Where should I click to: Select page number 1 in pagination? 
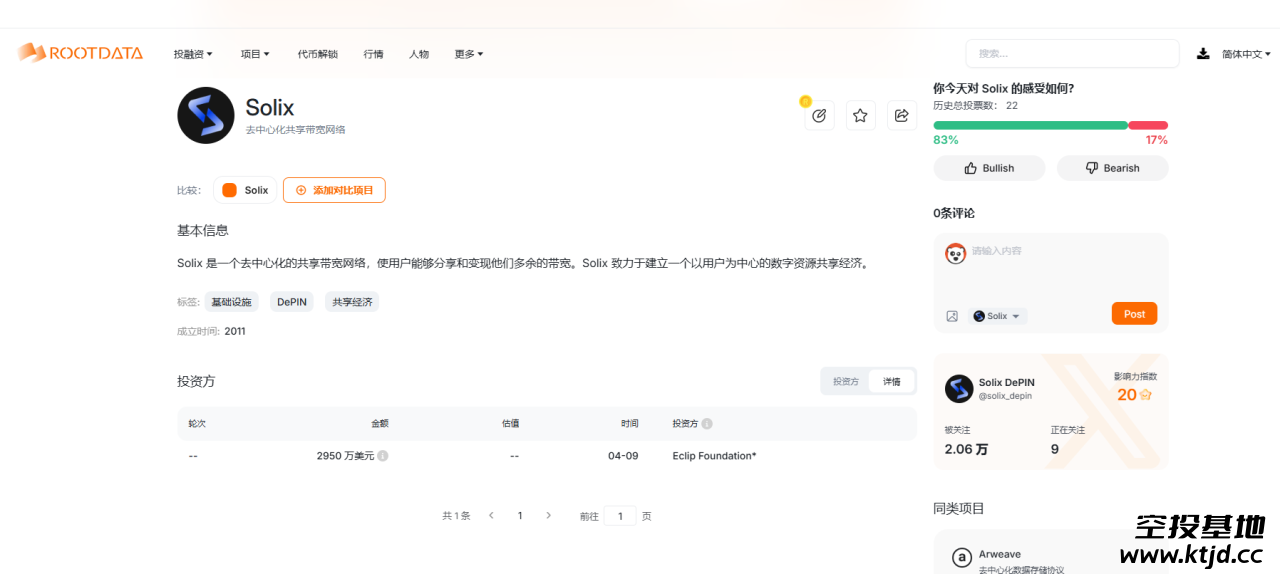pyautogui.click(x=520, y=516)
